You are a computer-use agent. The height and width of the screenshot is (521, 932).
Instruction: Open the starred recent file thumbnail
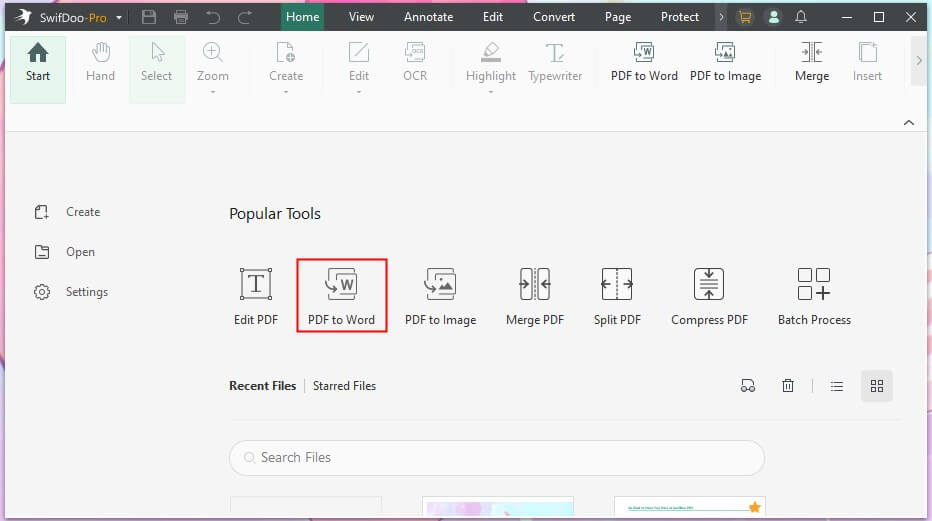pyautogui.click(x=689, y=507)
